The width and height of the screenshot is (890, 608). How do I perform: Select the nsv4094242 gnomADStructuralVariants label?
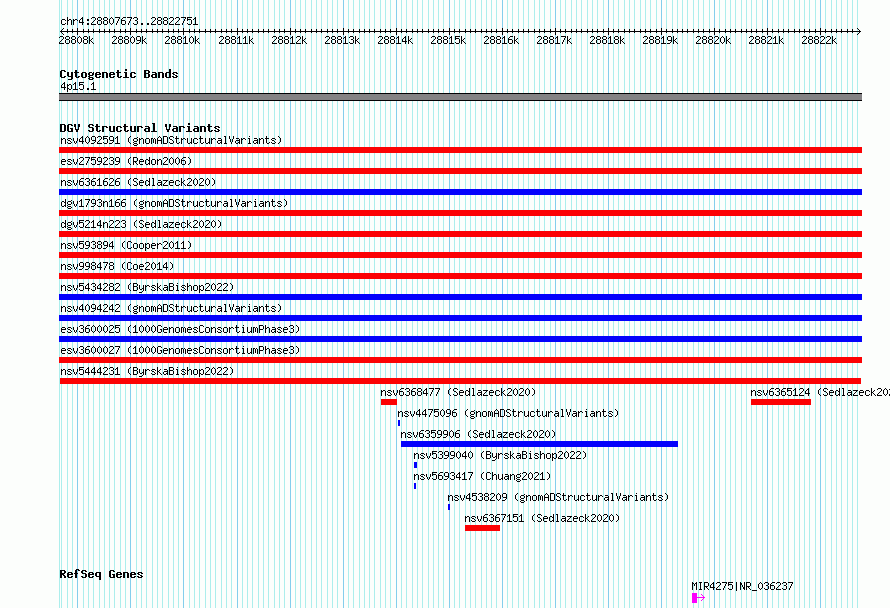pyautogui.click(x=171, y=308)
